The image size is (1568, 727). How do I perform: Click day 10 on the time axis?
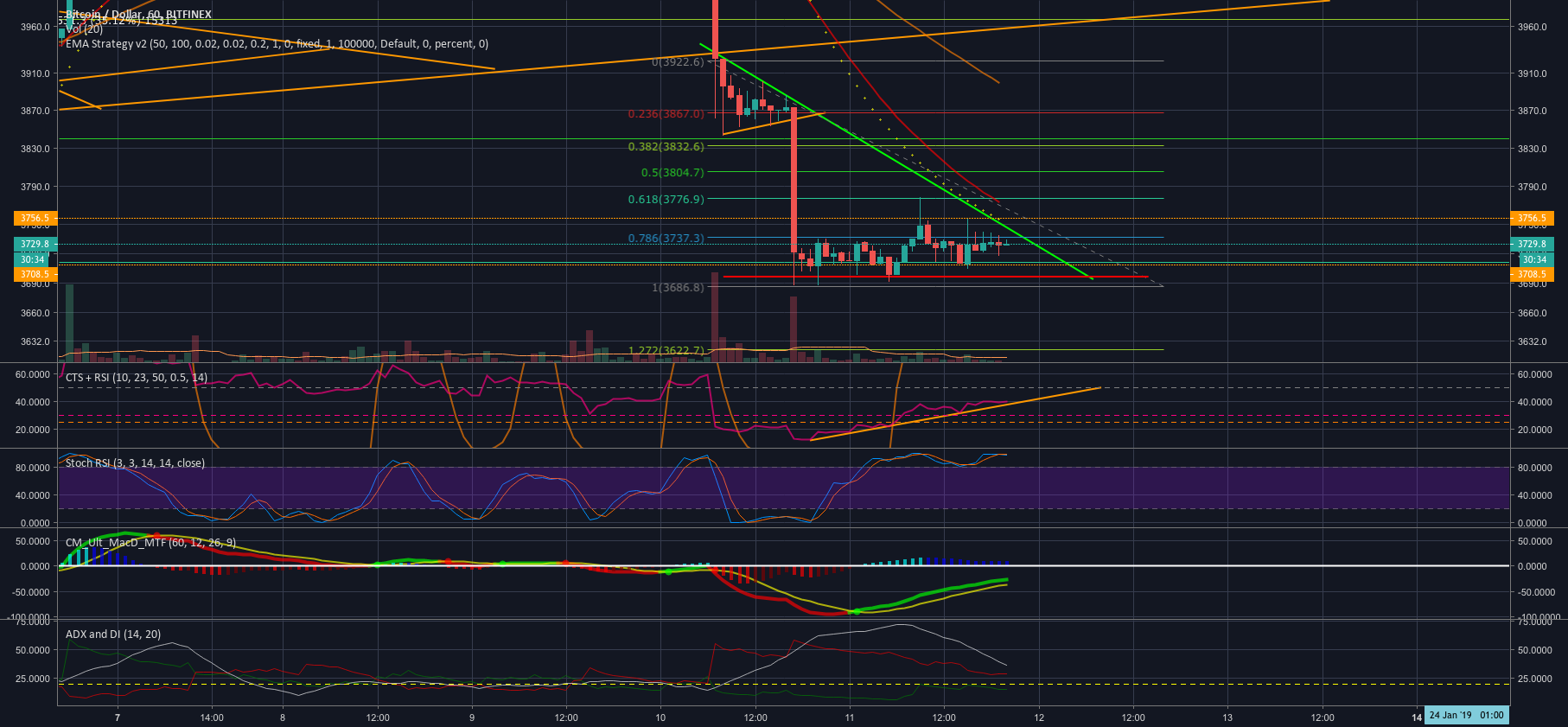point(660,717)
